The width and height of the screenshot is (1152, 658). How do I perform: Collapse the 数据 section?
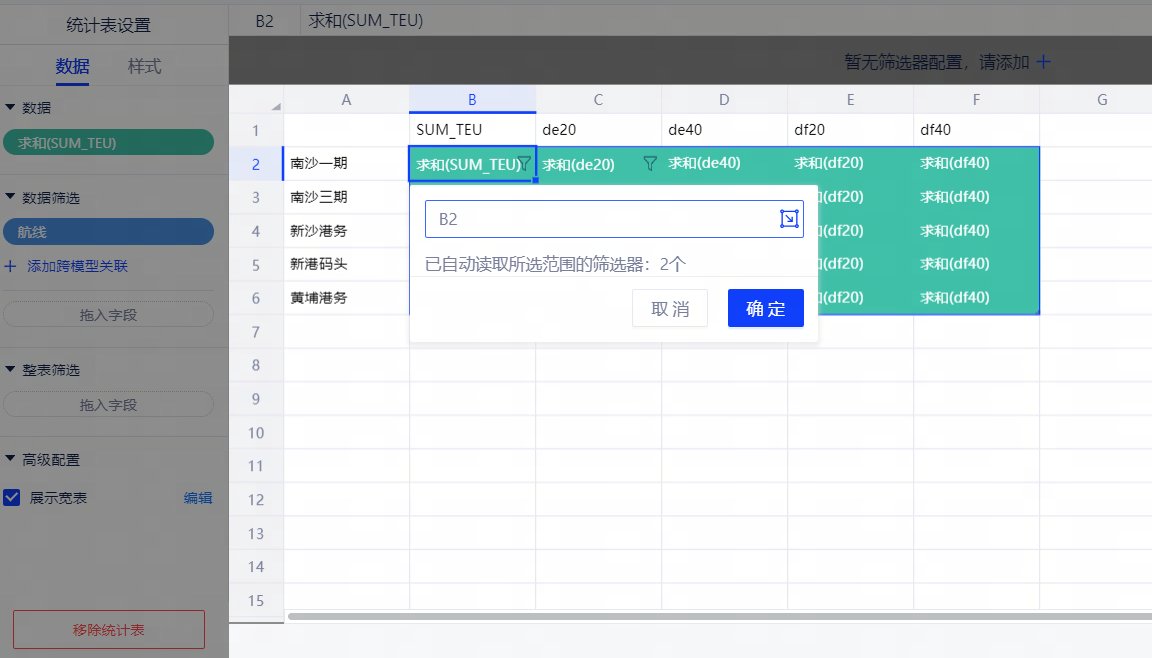pyautogui.click(x=10, y=108)
